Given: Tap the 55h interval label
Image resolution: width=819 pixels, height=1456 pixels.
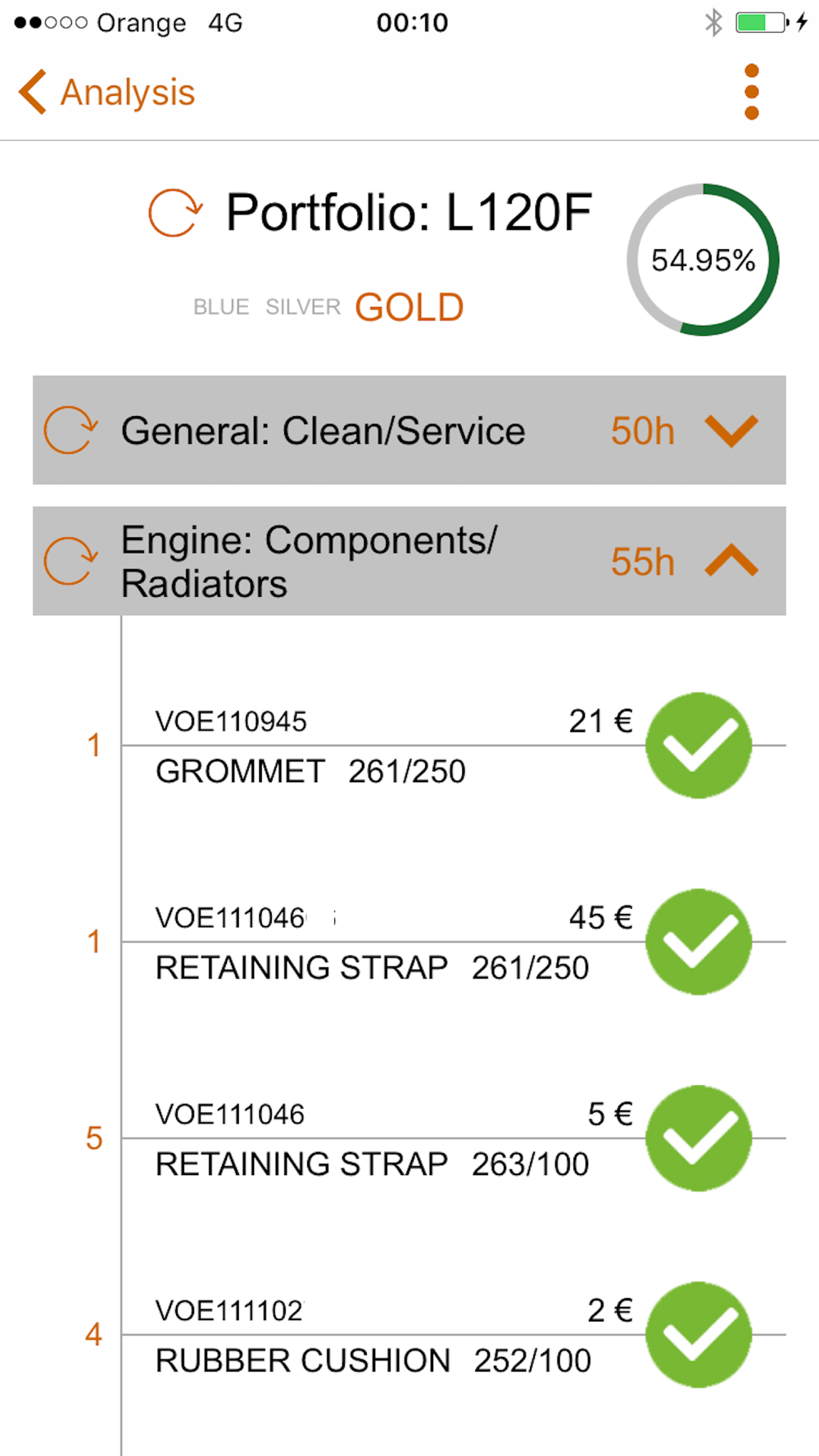Looking at the screenshot, I should click(643, 562).
